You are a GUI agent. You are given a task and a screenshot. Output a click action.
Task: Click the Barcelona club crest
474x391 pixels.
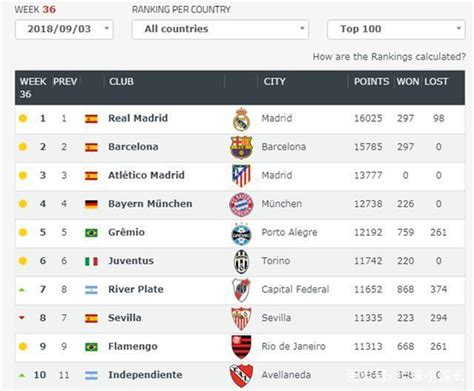coord(241,147)
